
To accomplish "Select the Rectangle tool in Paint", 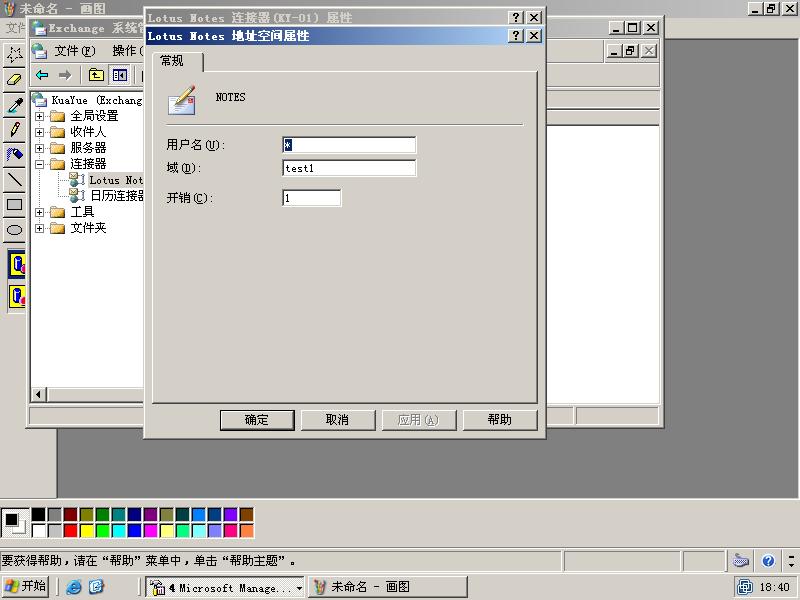I will click(x=14, y=205).
